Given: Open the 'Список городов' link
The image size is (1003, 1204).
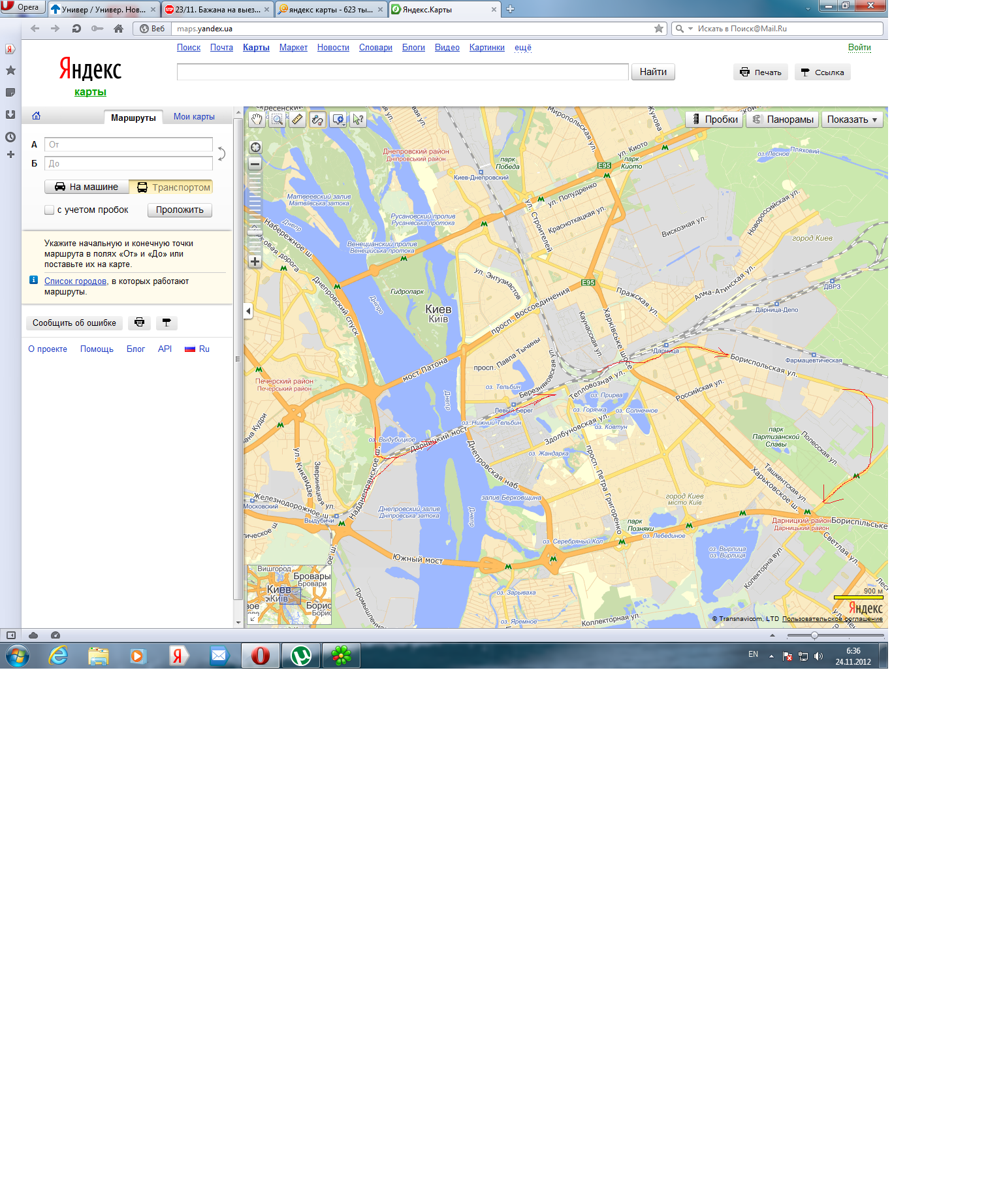Looking at the screenshot, I should tap(75, 281).
